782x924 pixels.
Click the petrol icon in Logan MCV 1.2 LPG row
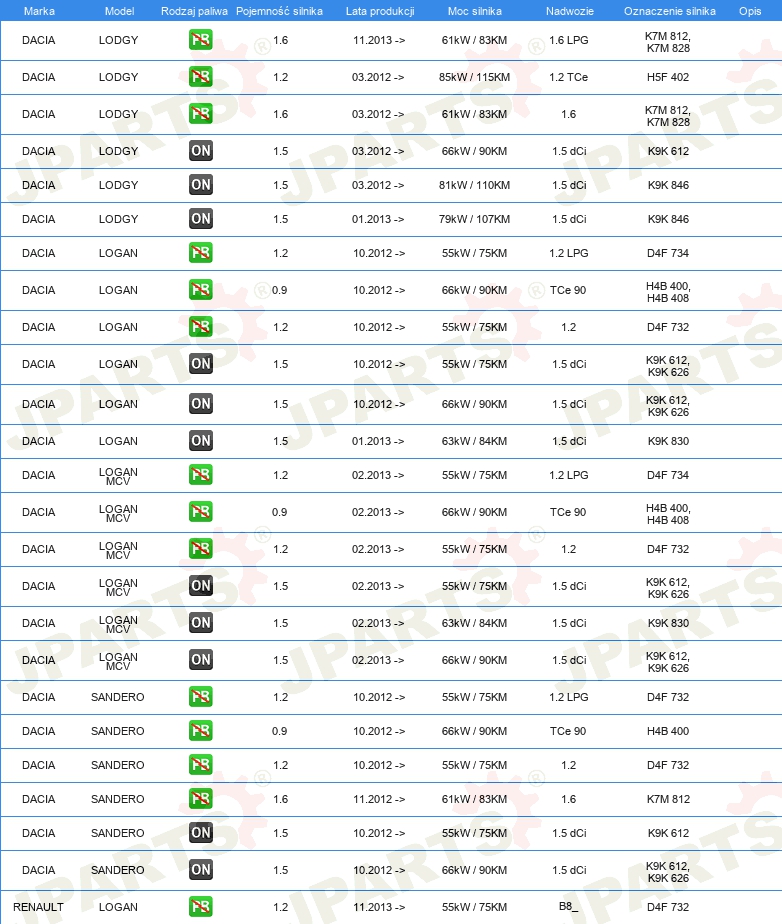pyautogui.click(x=200, y=475)
